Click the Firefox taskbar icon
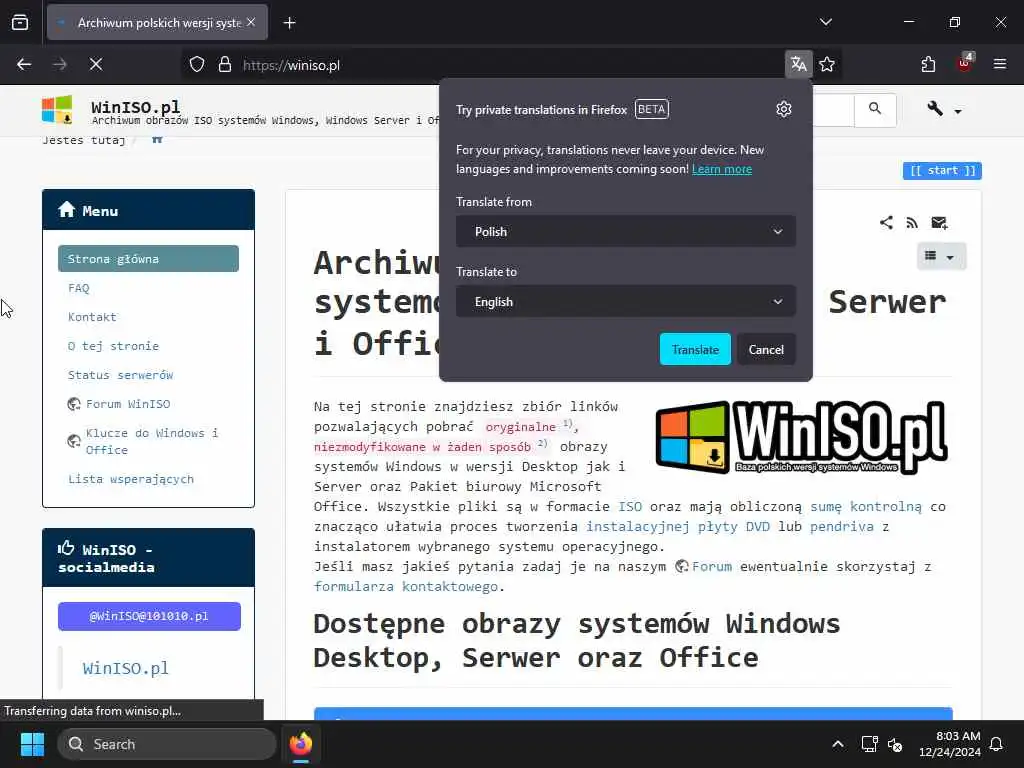Screen dimensions: 1024x768 pyautogui.click(x=300, y=744)
